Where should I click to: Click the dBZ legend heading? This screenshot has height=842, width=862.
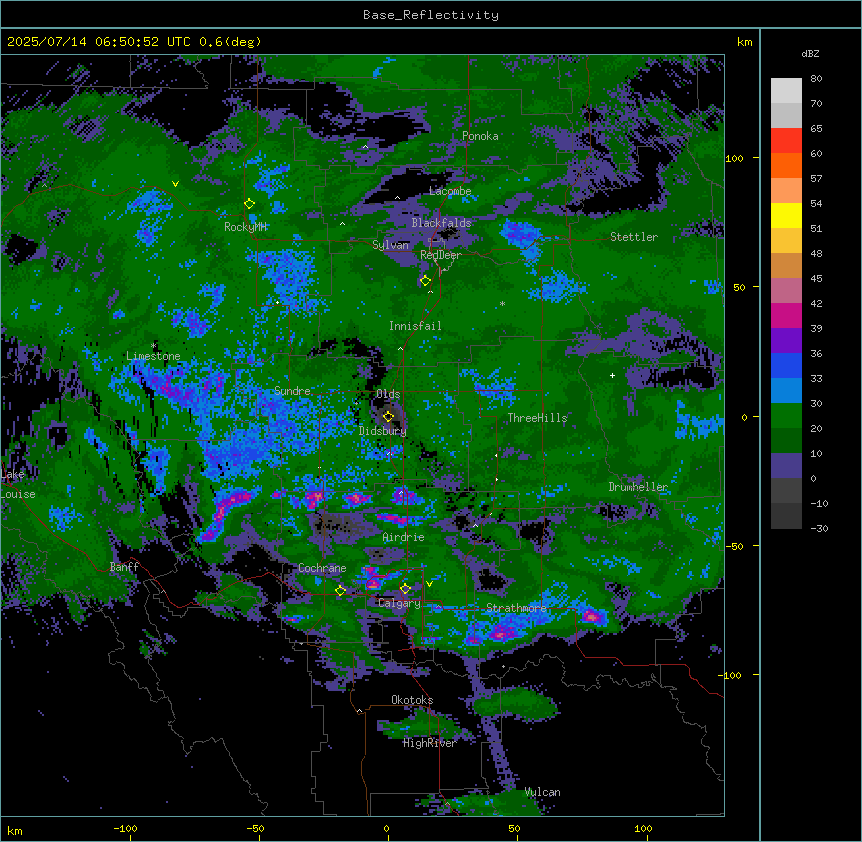810,53
